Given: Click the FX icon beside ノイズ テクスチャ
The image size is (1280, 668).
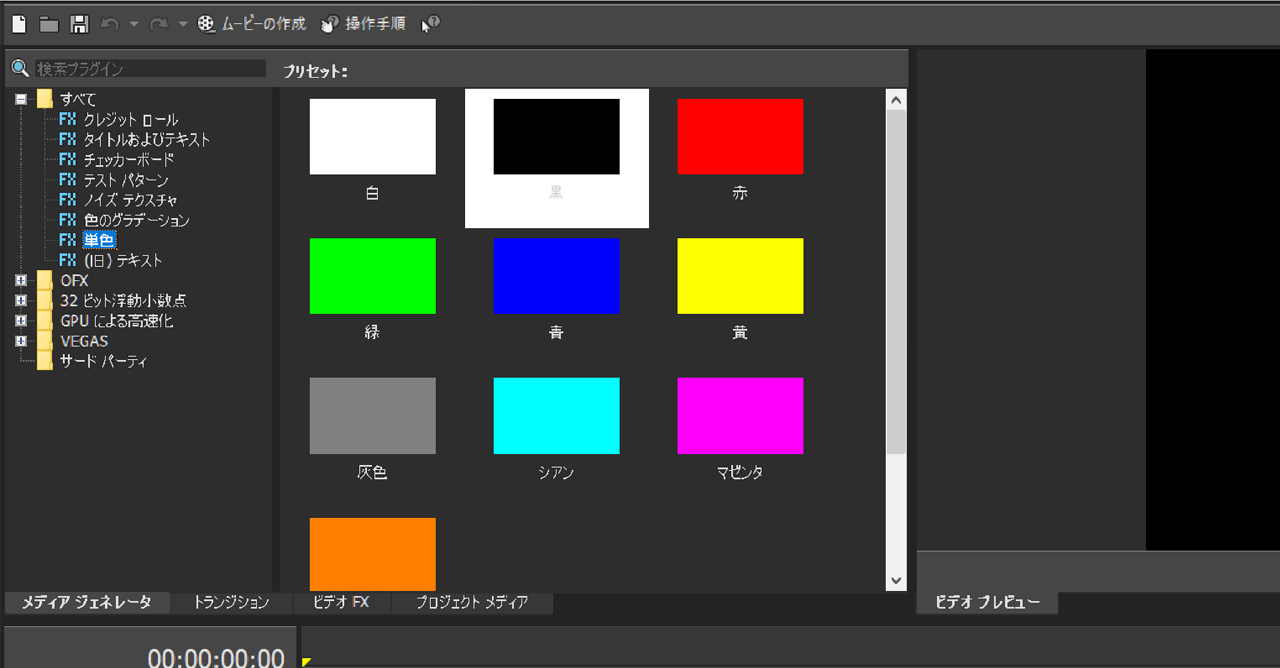Looking at the screenshot, I should tap(68, 200).
